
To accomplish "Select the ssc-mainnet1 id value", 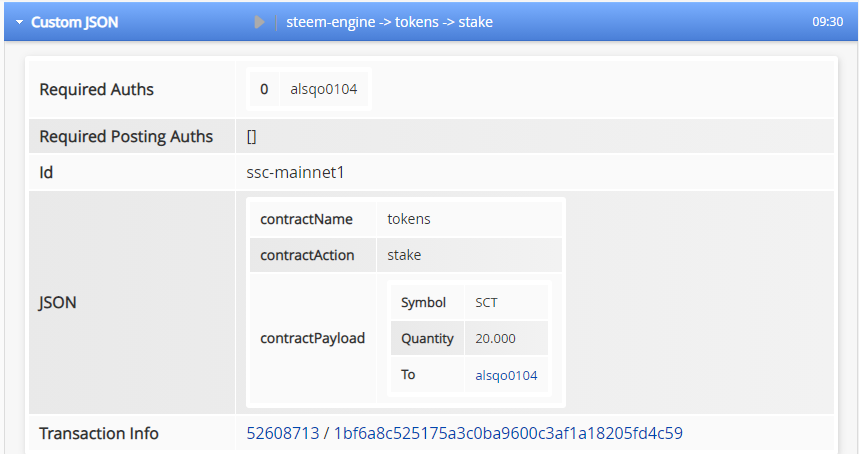I will tap(295, 173).
